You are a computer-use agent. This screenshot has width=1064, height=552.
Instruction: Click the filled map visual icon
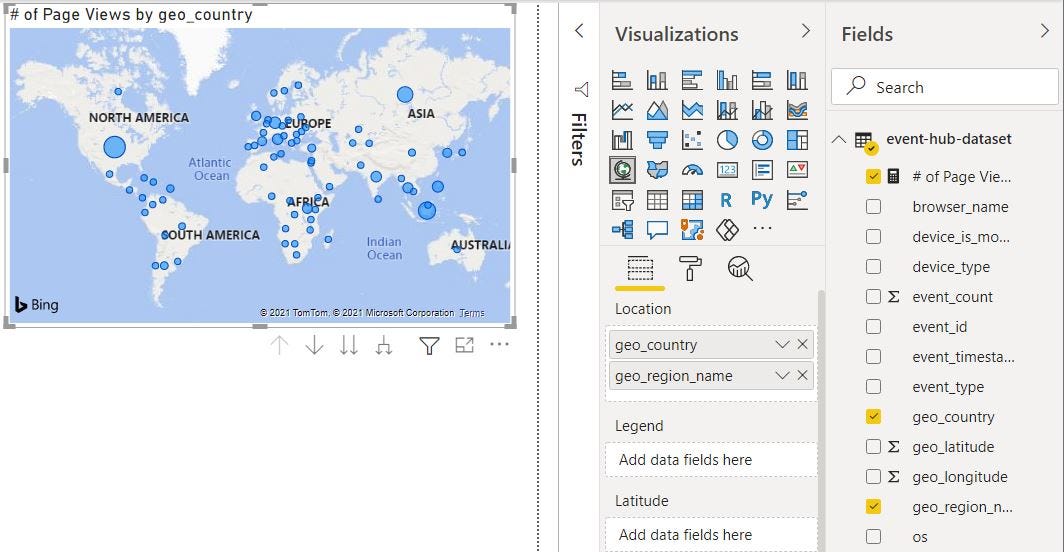coord(657,170)
